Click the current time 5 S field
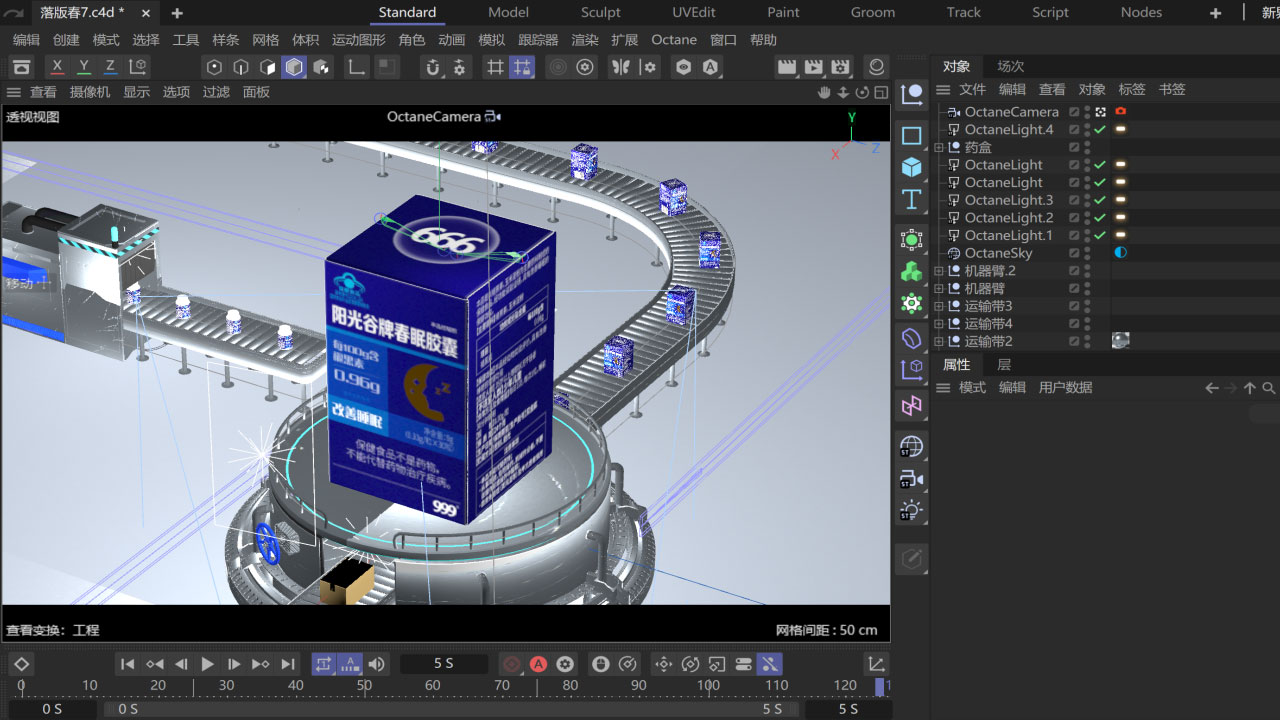This screenshot has height=720, width=1280. 443,664
